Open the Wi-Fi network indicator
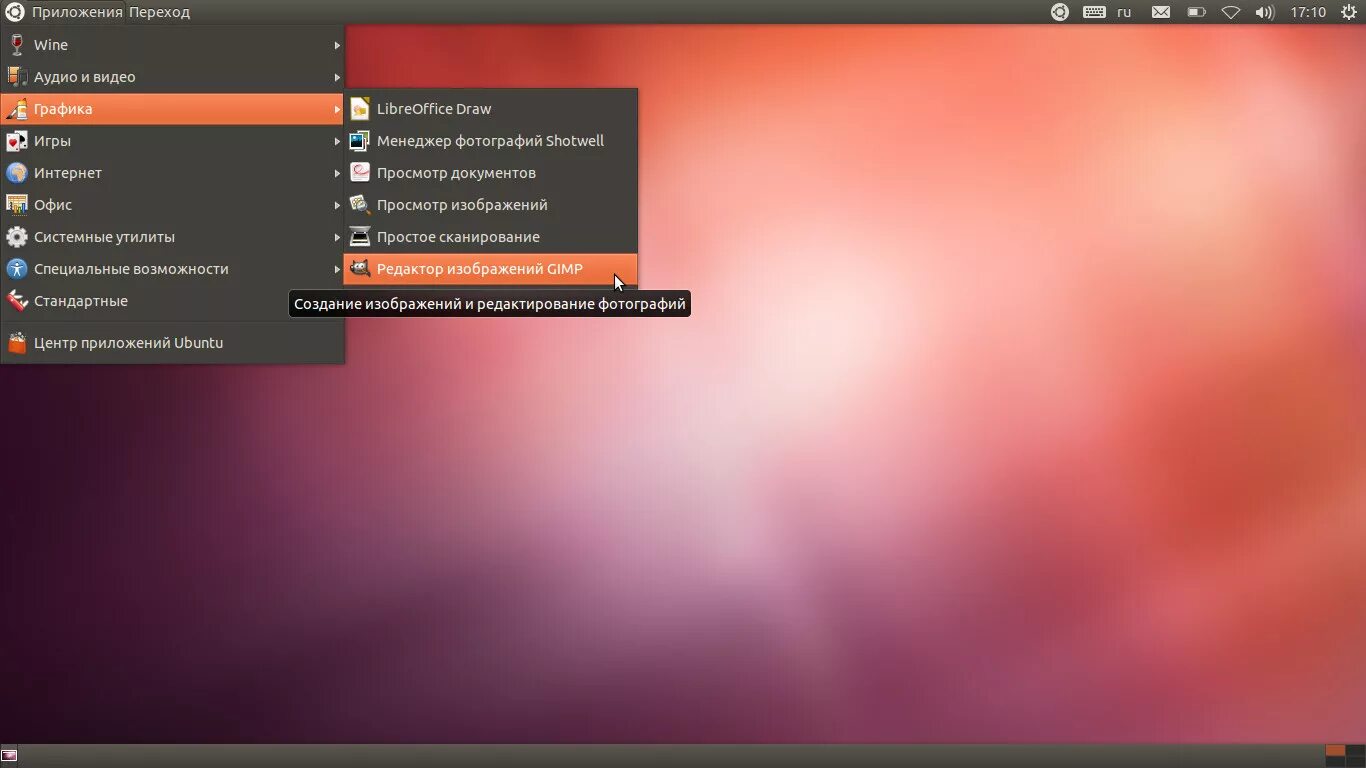The height and width of the screenshot is (768, 1366). point(1231,12)
